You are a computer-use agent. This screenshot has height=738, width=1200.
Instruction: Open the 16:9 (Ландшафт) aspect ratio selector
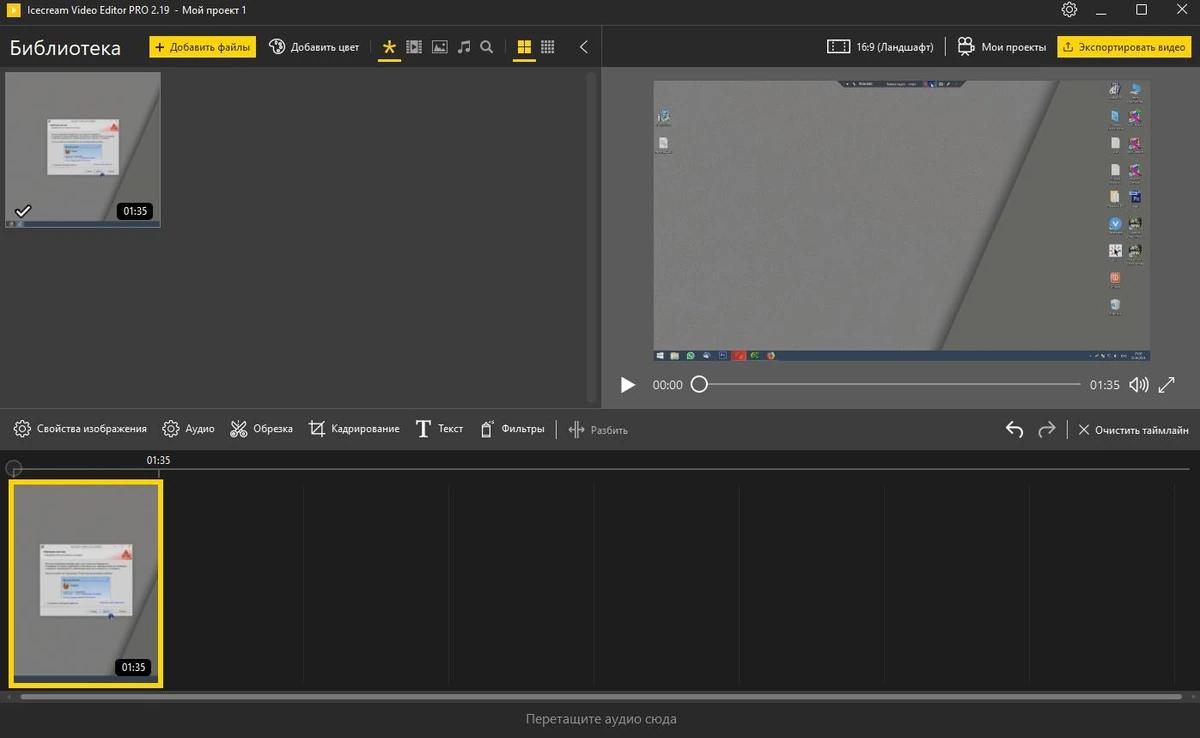[x=880, y=47]
